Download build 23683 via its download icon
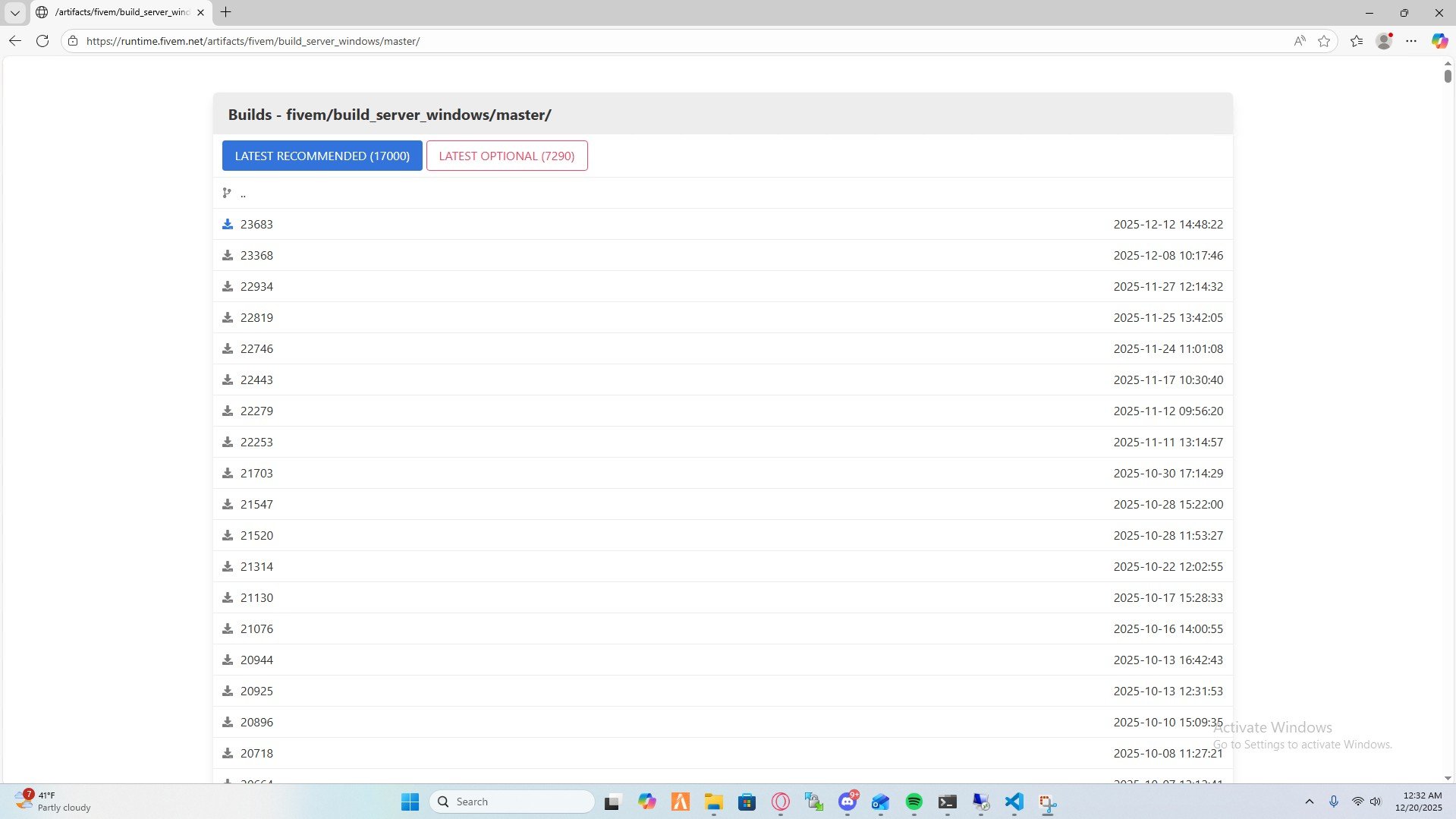The image size is (1456, 819). tap(227, 224)
